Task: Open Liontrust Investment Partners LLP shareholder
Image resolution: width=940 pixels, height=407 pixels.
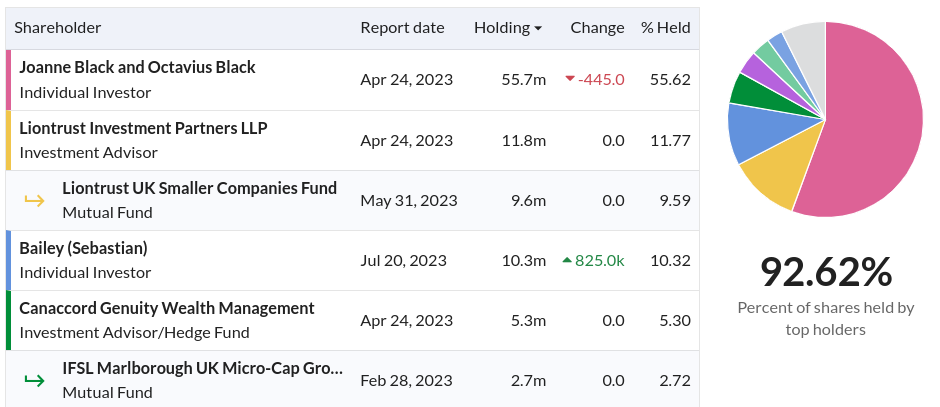Action: click(x=143, y=128)
